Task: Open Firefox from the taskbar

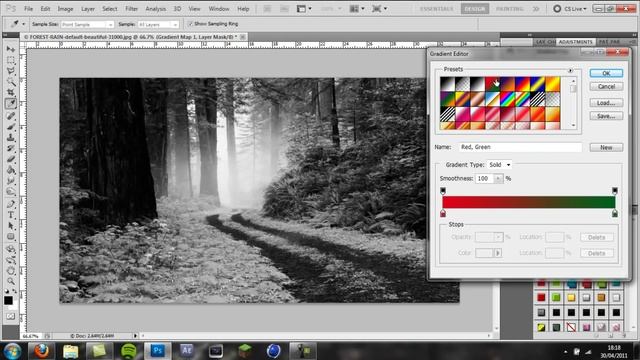Action: tap(41, 351)
